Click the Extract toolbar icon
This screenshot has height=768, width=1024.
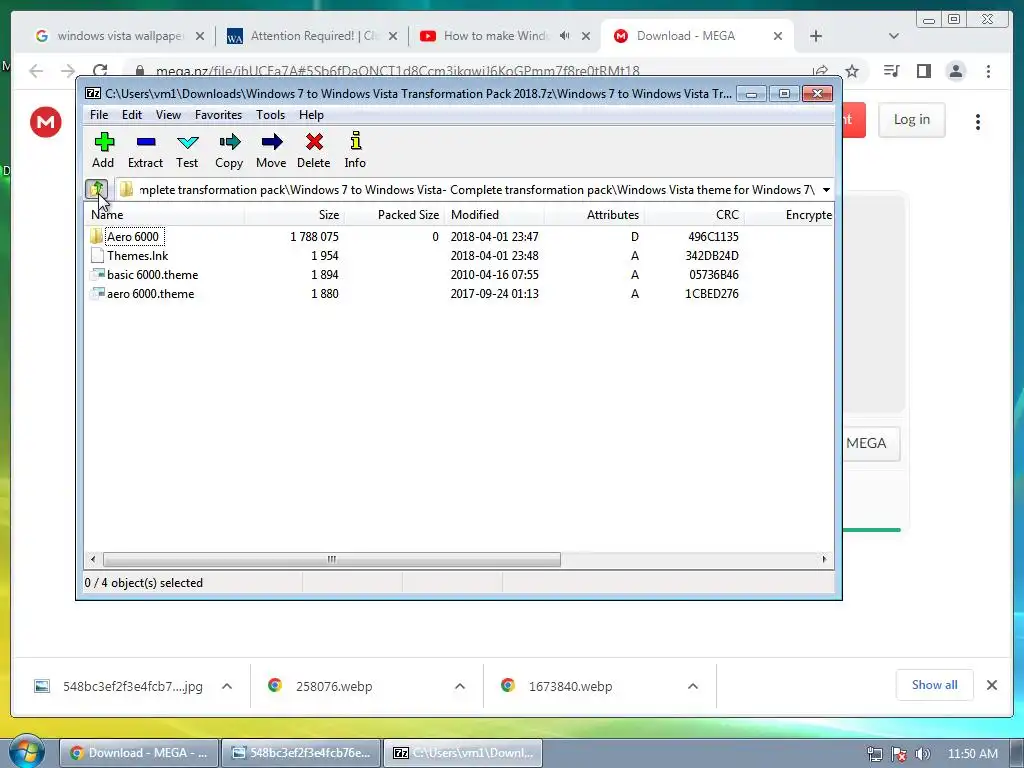point(146,142)
